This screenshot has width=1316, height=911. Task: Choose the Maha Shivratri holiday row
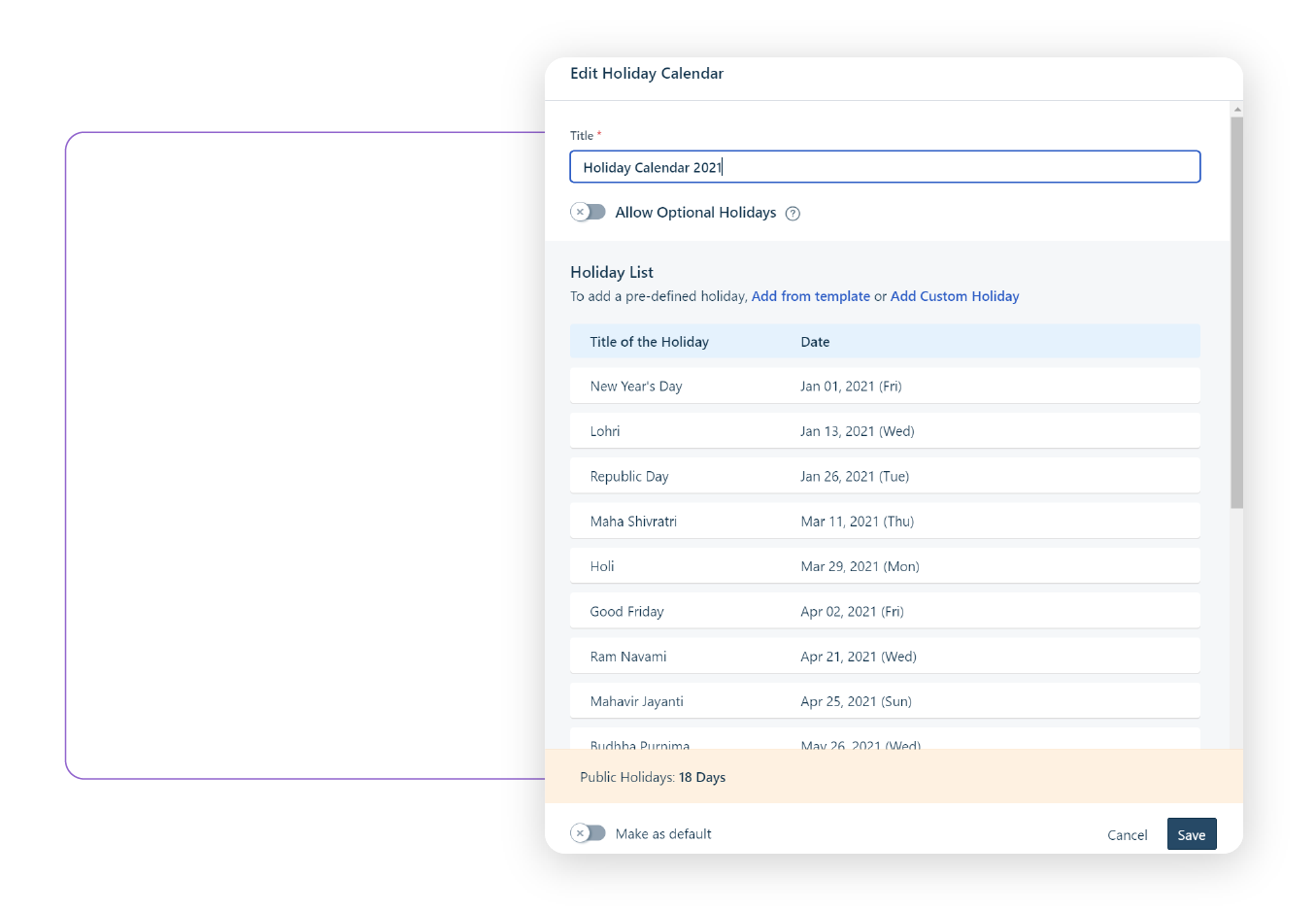[x=884, y=522]
